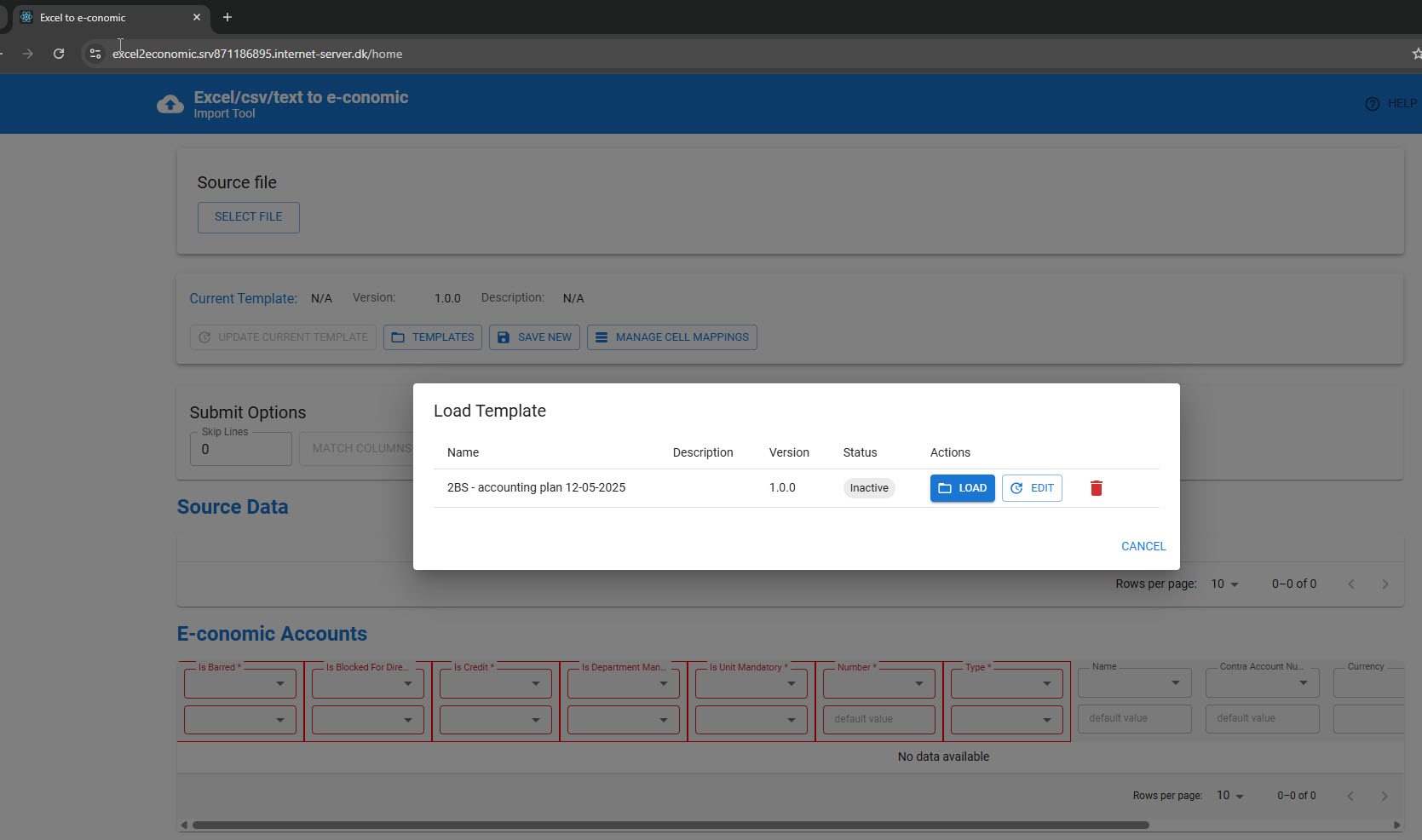Click default value field under Contra Account
The image size is (1422, 840).
coord(1263,719)
